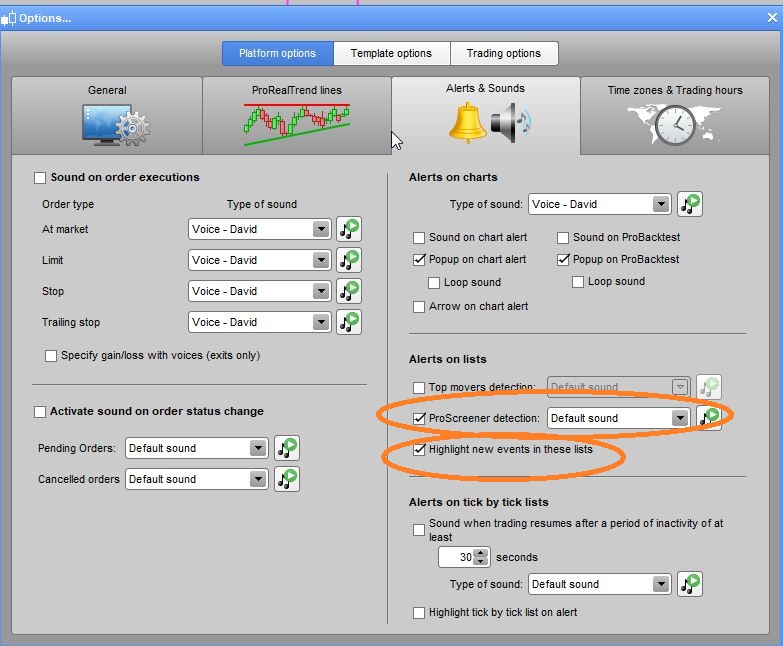Click the Order type column label
783x646 pixels.
click(68, 204)
